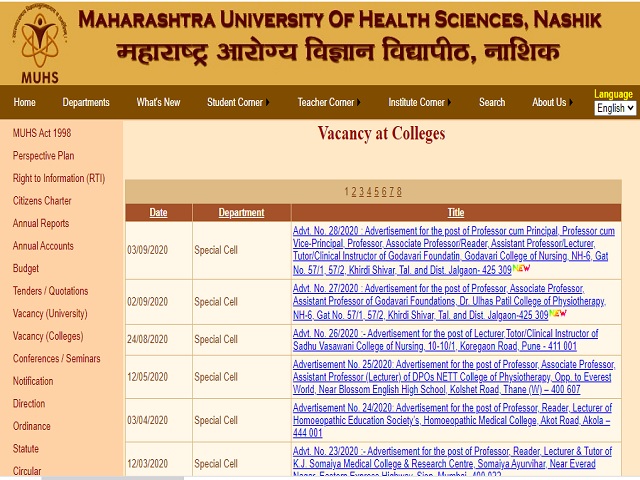
Task: Open Notification sidebar link
Action: (33, 381)
